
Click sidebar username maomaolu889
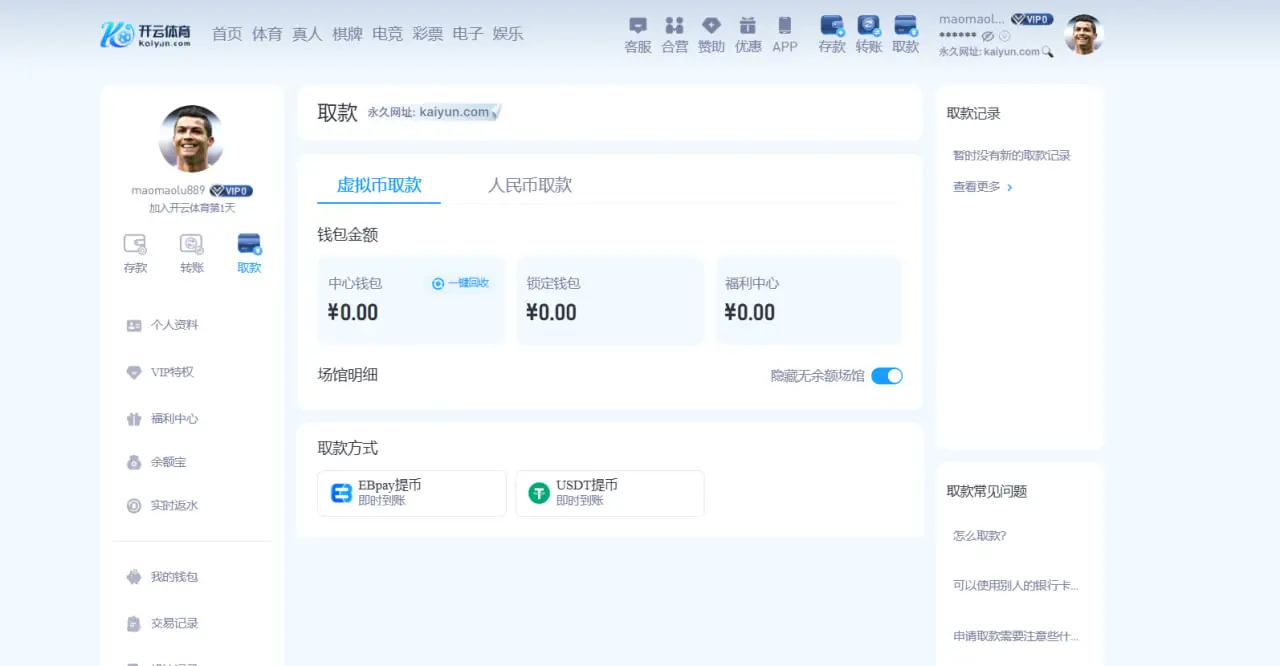click(x=168, y=190)
